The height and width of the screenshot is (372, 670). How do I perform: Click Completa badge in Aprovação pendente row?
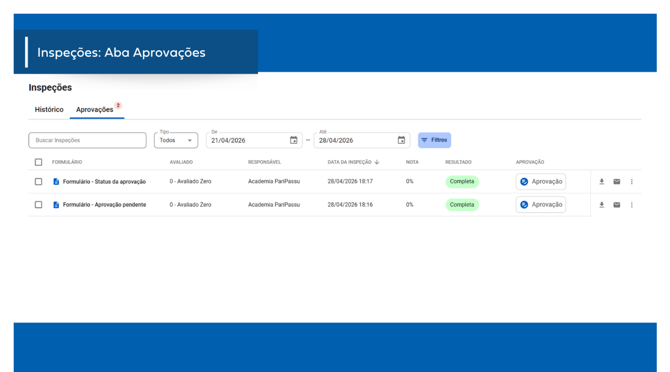[x=462, y=205]
